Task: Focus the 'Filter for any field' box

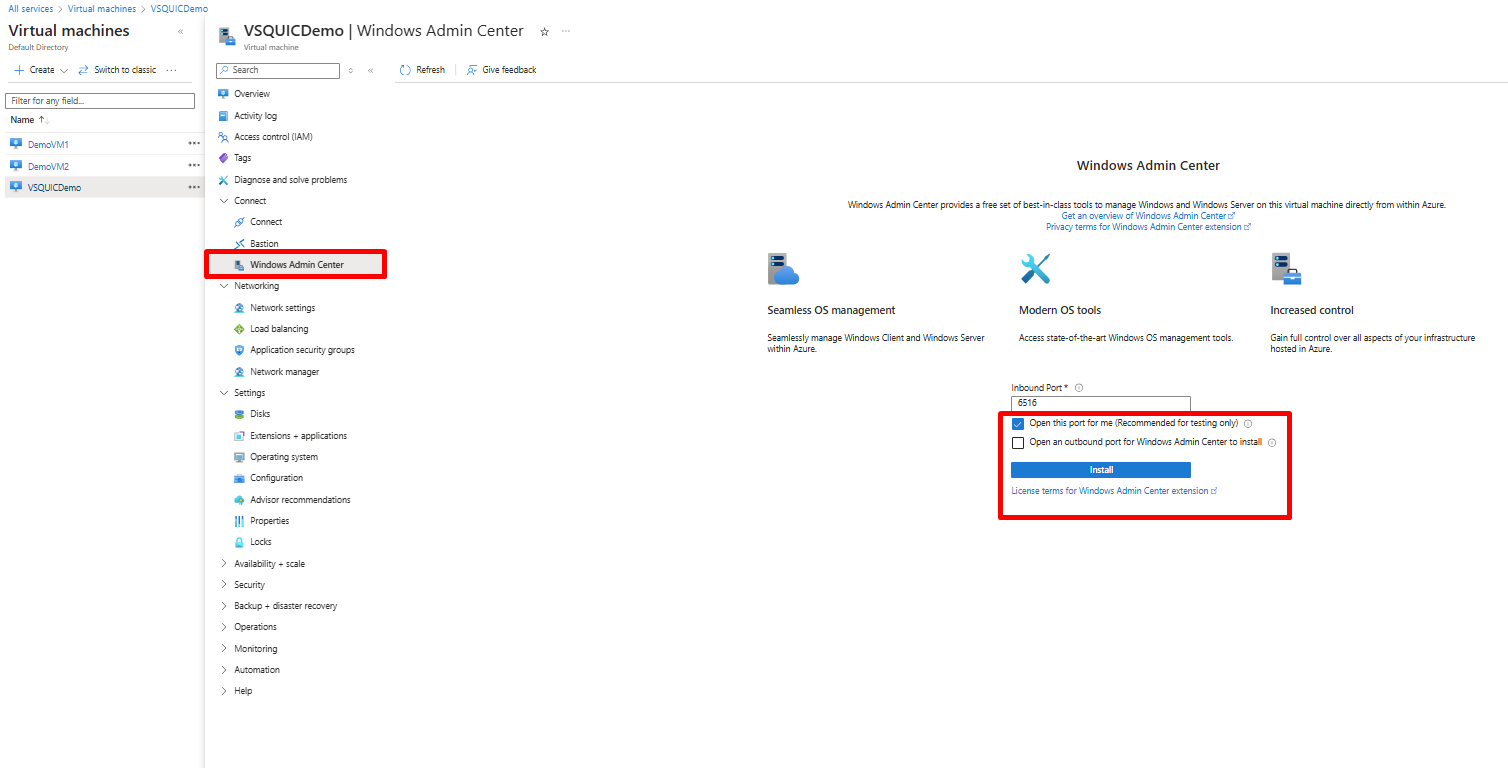Action: click(x=100, y=101)
